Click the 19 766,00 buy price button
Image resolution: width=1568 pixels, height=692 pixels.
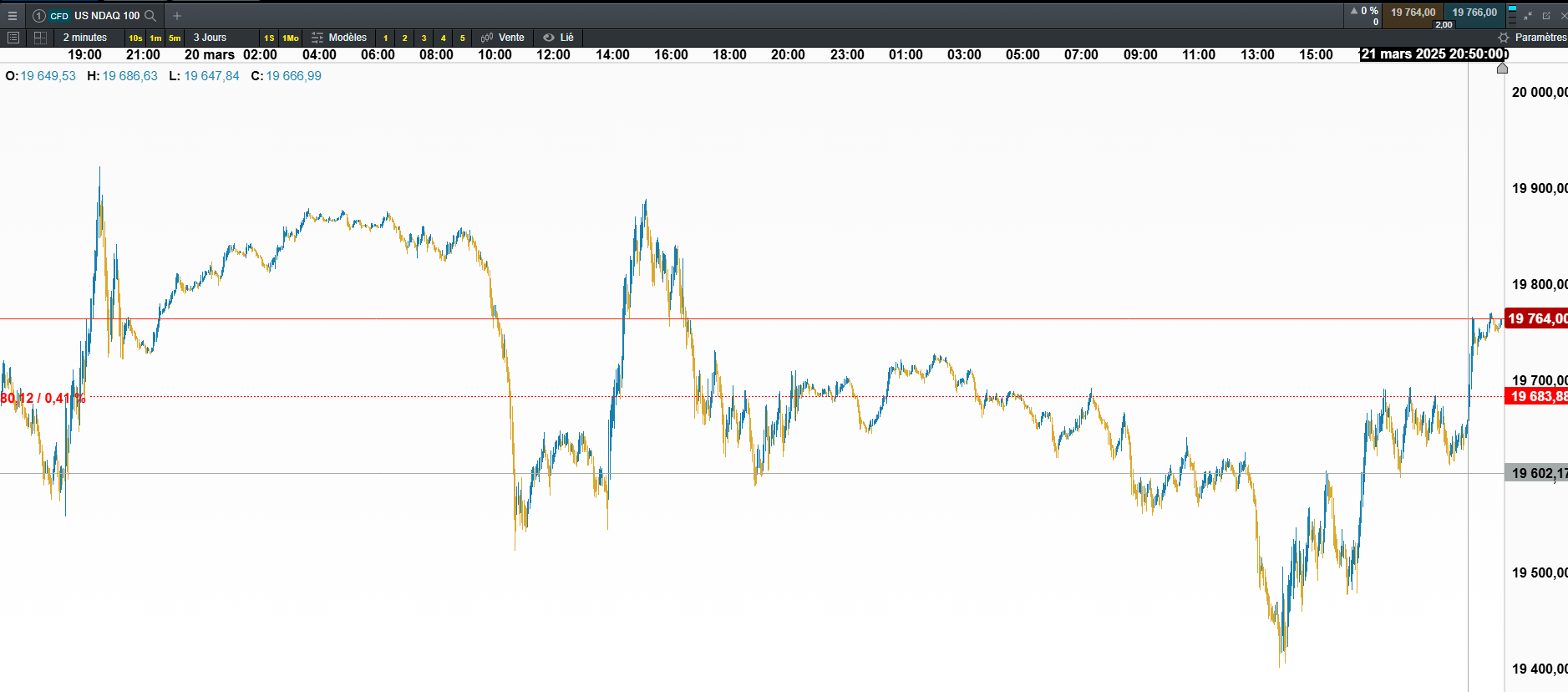click(1474, 13)
